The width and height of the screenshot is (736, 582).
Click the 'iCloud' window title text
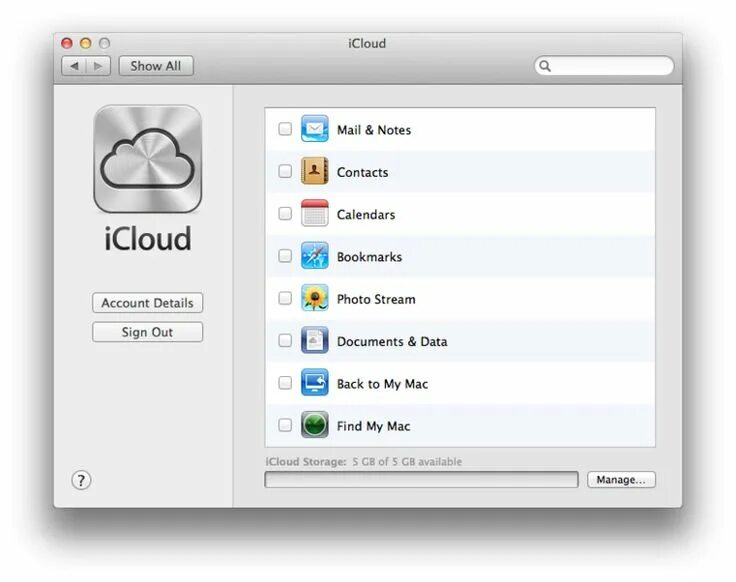click(x=367, y=43)
